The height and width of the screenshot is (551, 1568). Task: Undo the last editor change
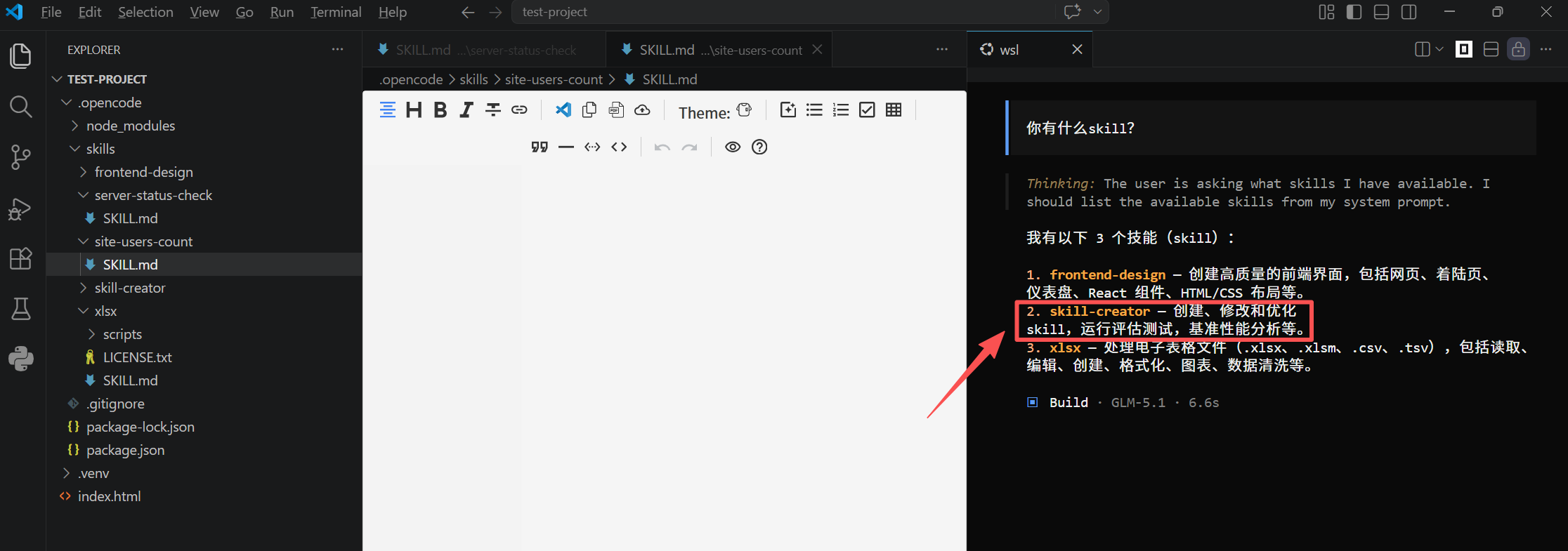pyautogui.click(x=662, y=147)
